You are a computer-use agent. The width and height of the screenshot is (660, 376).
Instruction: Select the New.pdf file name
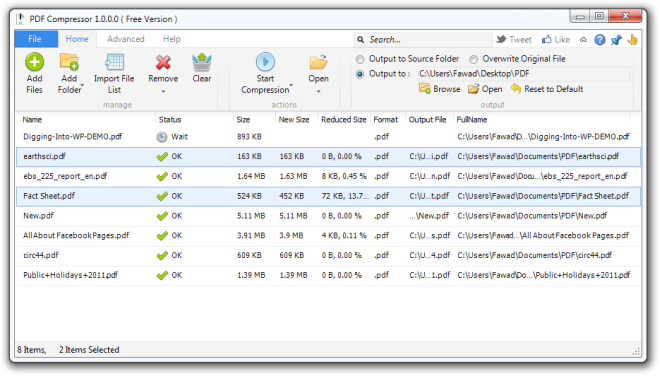[38, 216]
